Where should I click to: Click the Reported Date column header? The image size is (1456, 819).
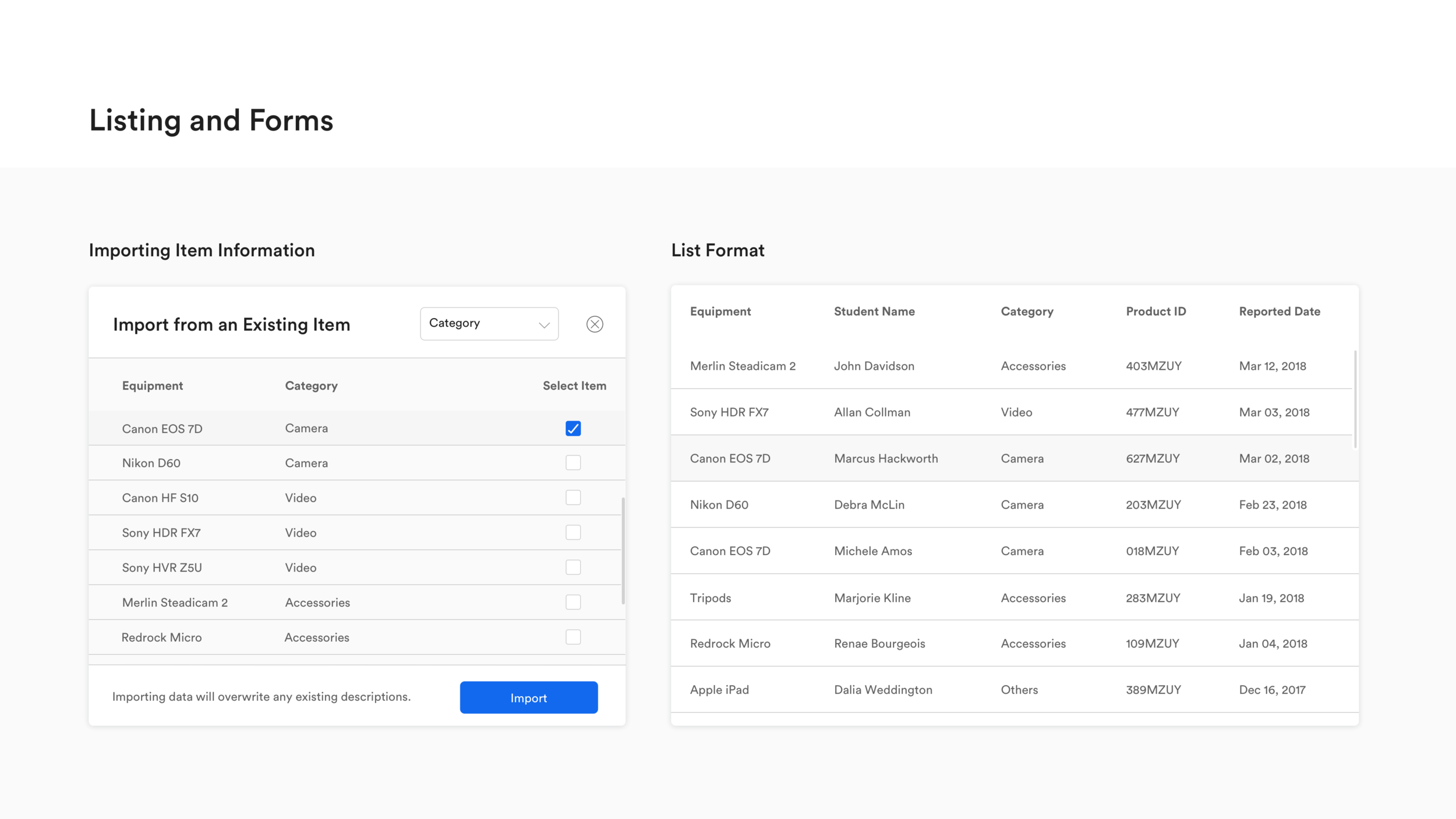click(1279, 311)
